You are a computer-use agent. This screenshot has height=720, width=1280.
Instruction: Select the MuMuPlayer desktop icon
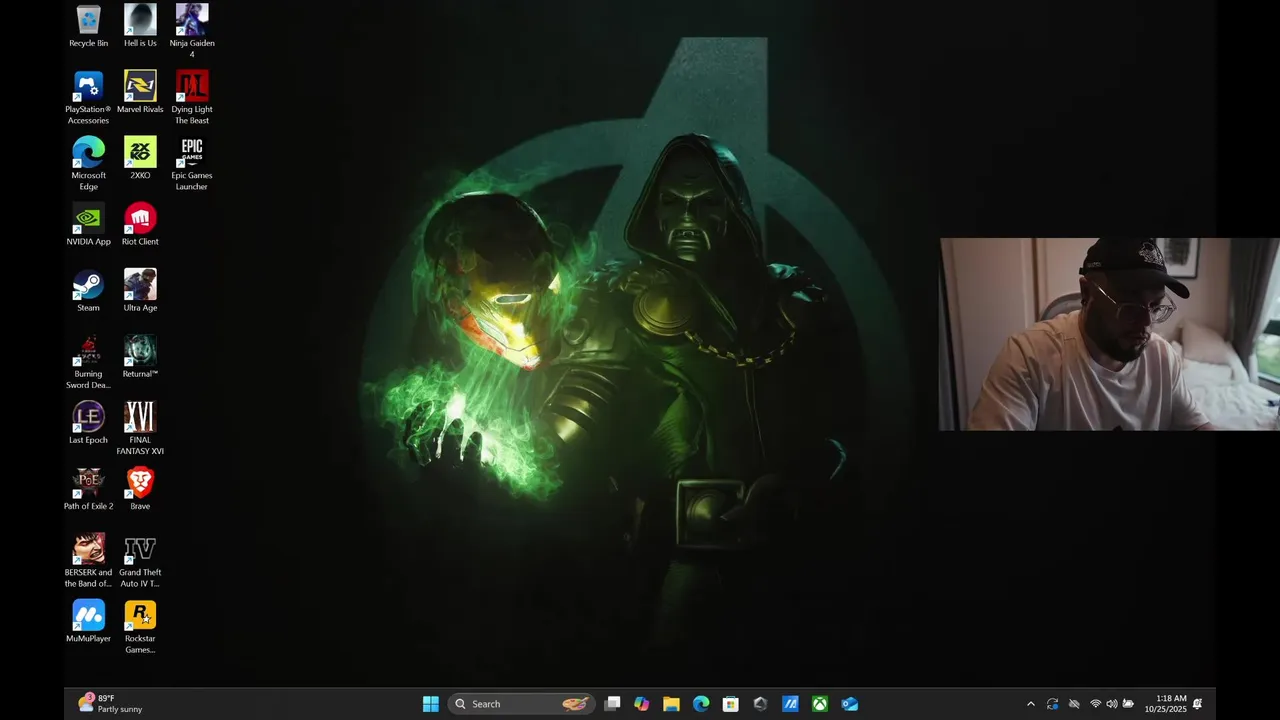(x=88, y=621)
